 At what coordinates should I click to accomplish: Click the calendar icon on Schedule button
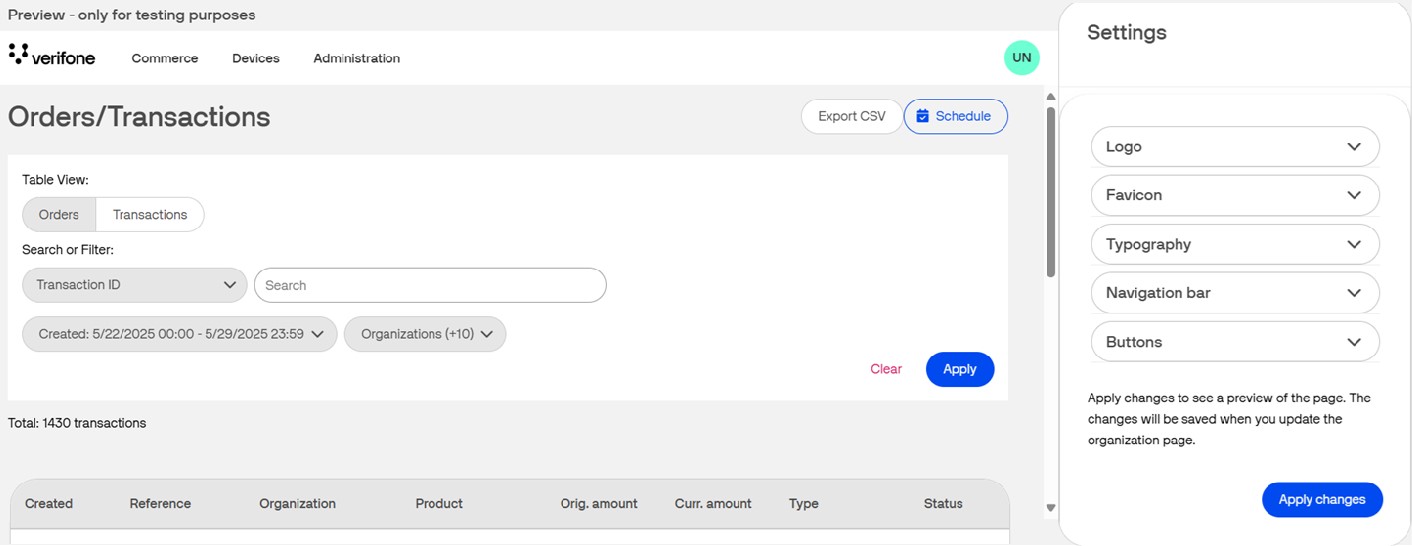[x=922, y=116]
